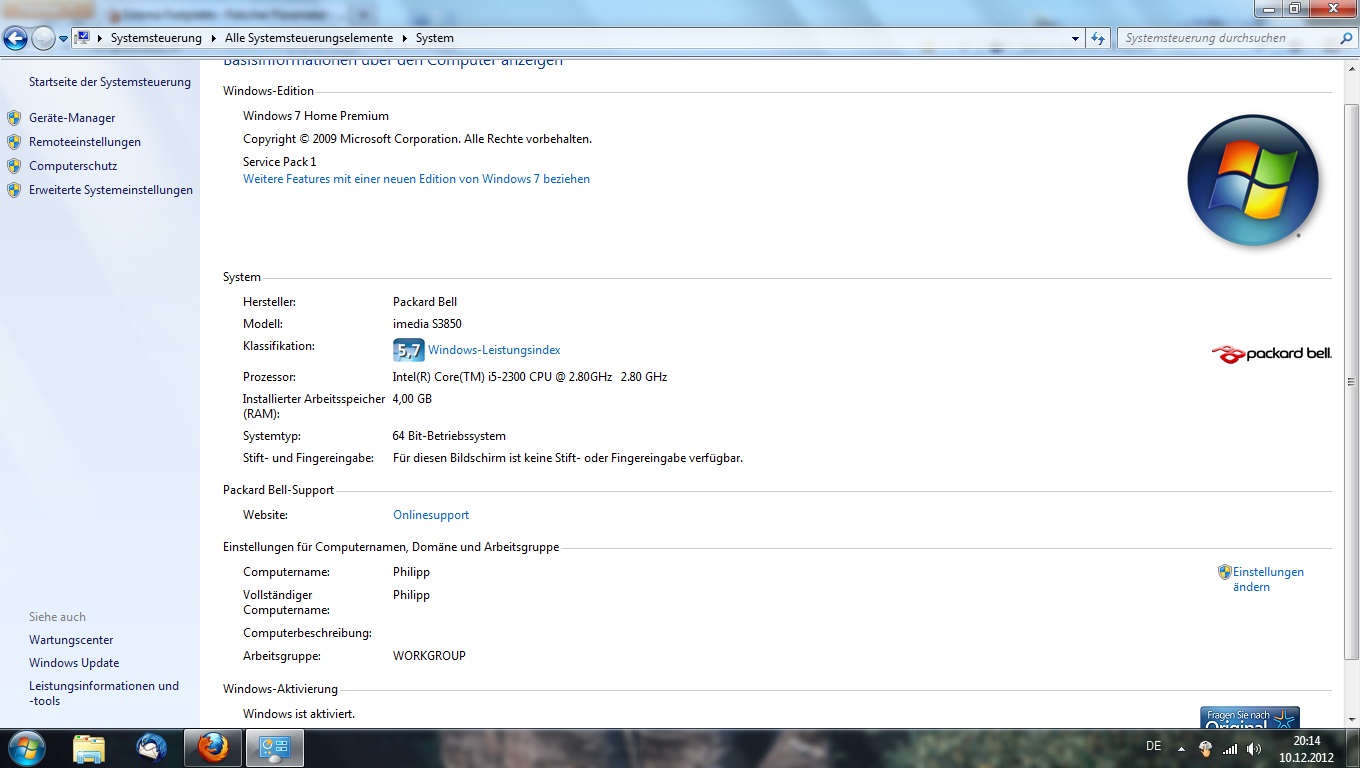Viewport: 1360px width, 768px height.
Task: Open Computerschutz settings
Action: tap(73, 166)
